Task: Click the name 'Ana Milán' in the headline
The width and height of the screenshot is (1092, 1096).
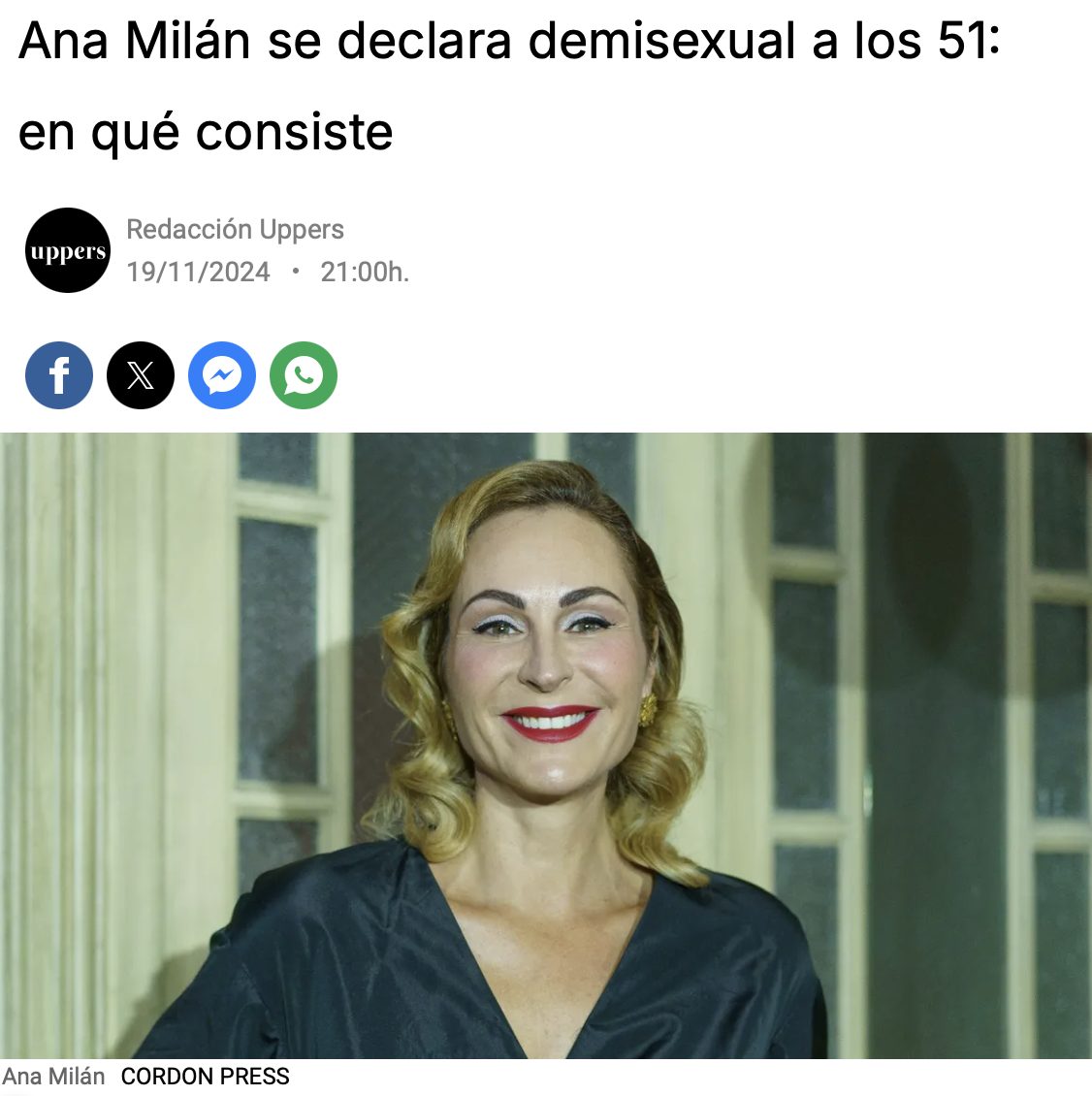Action: click(x=134, y=42)
